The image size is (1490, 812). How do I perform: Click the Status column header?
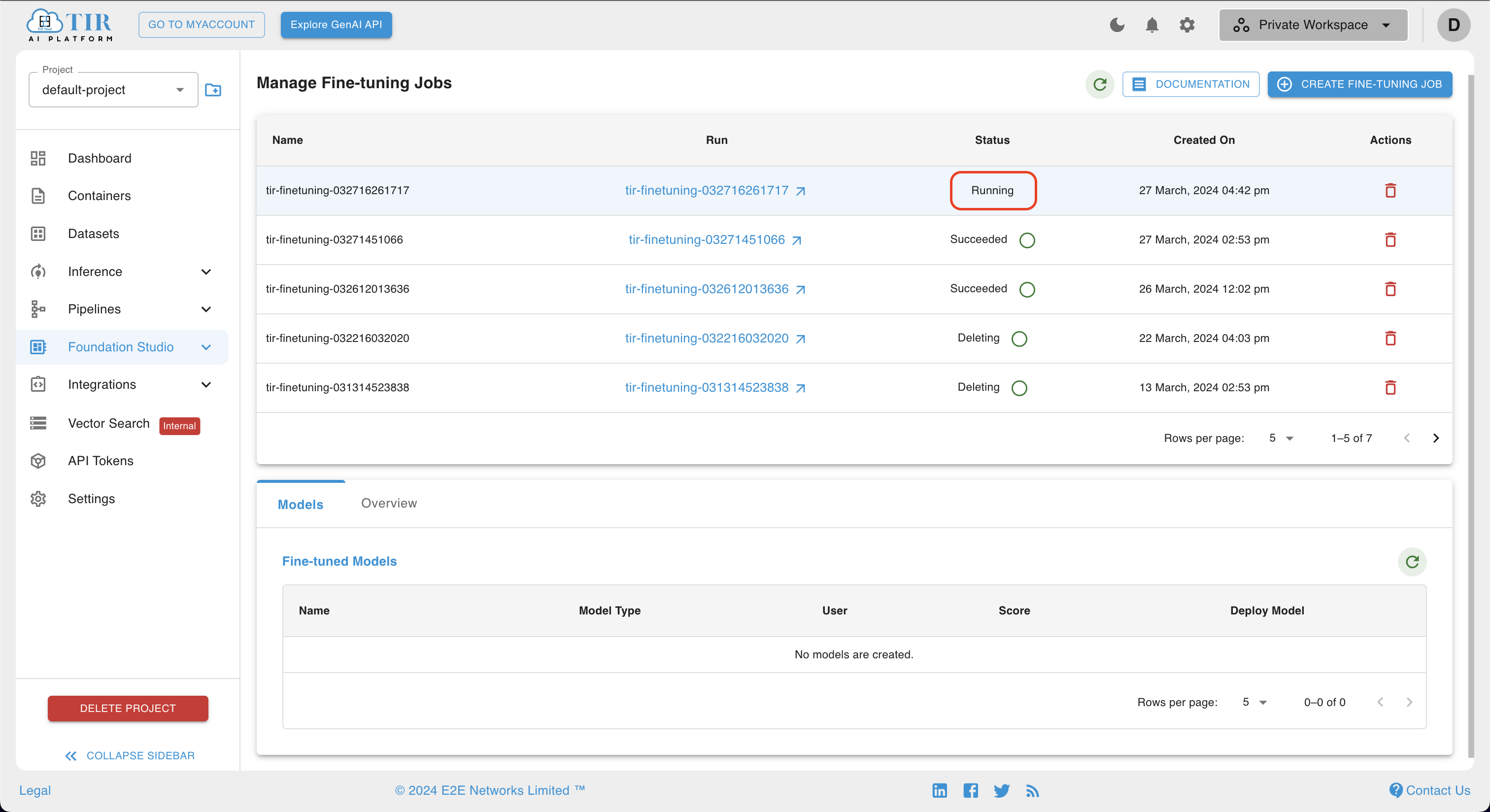pyautogui.click(x=992, y=140)
